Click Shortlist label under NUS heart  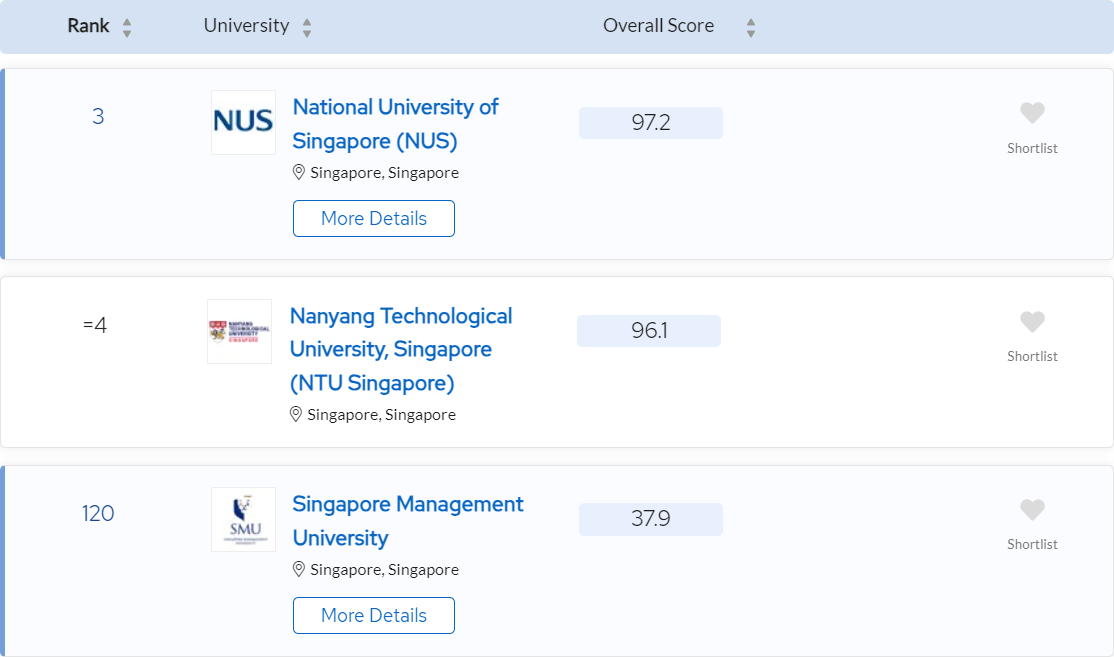point(1032,148)
